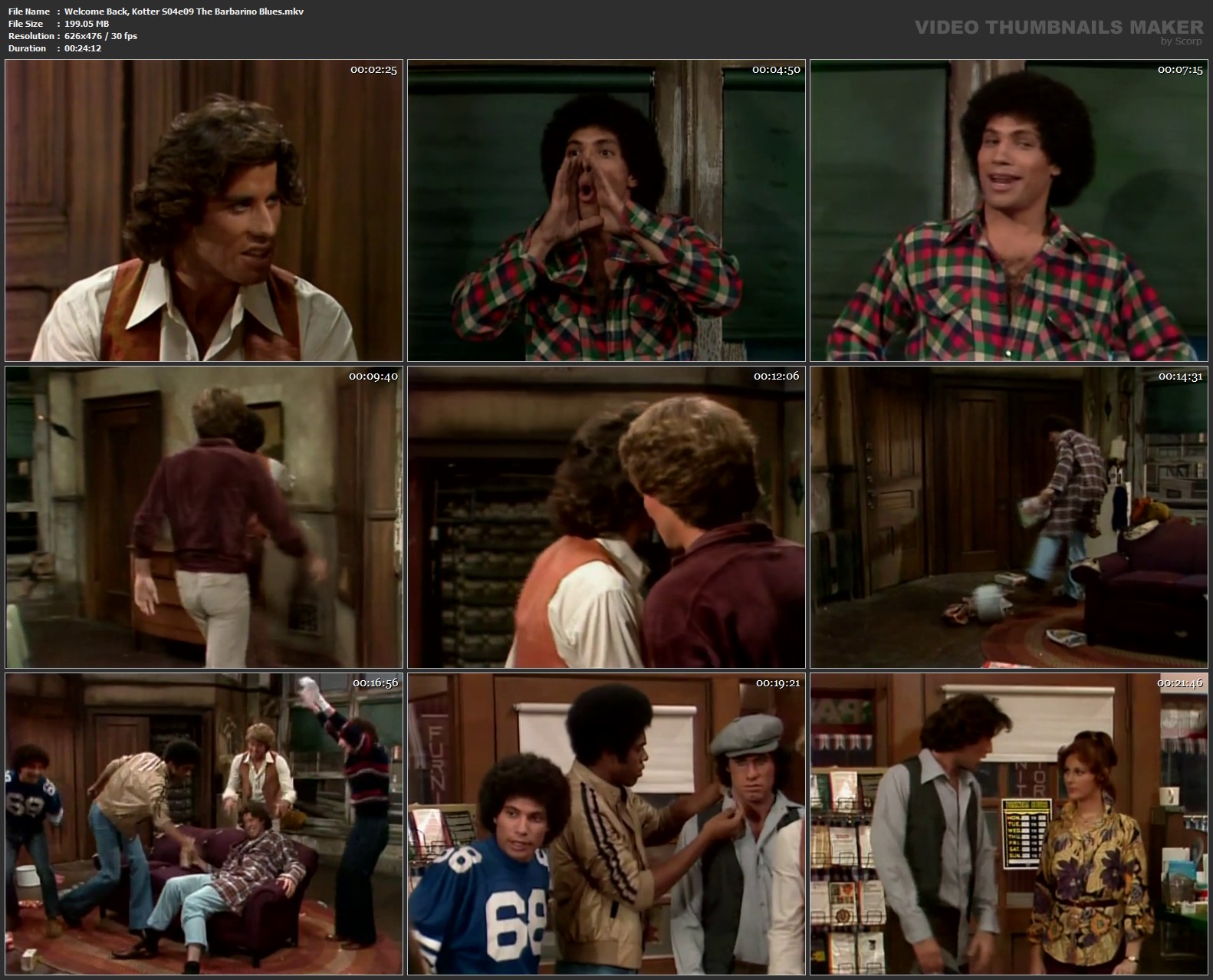Image resolution: width=1213 pixels, height=980 pixels.
Task: Click the file size value 199.05 MB
Action: point(87,24)
